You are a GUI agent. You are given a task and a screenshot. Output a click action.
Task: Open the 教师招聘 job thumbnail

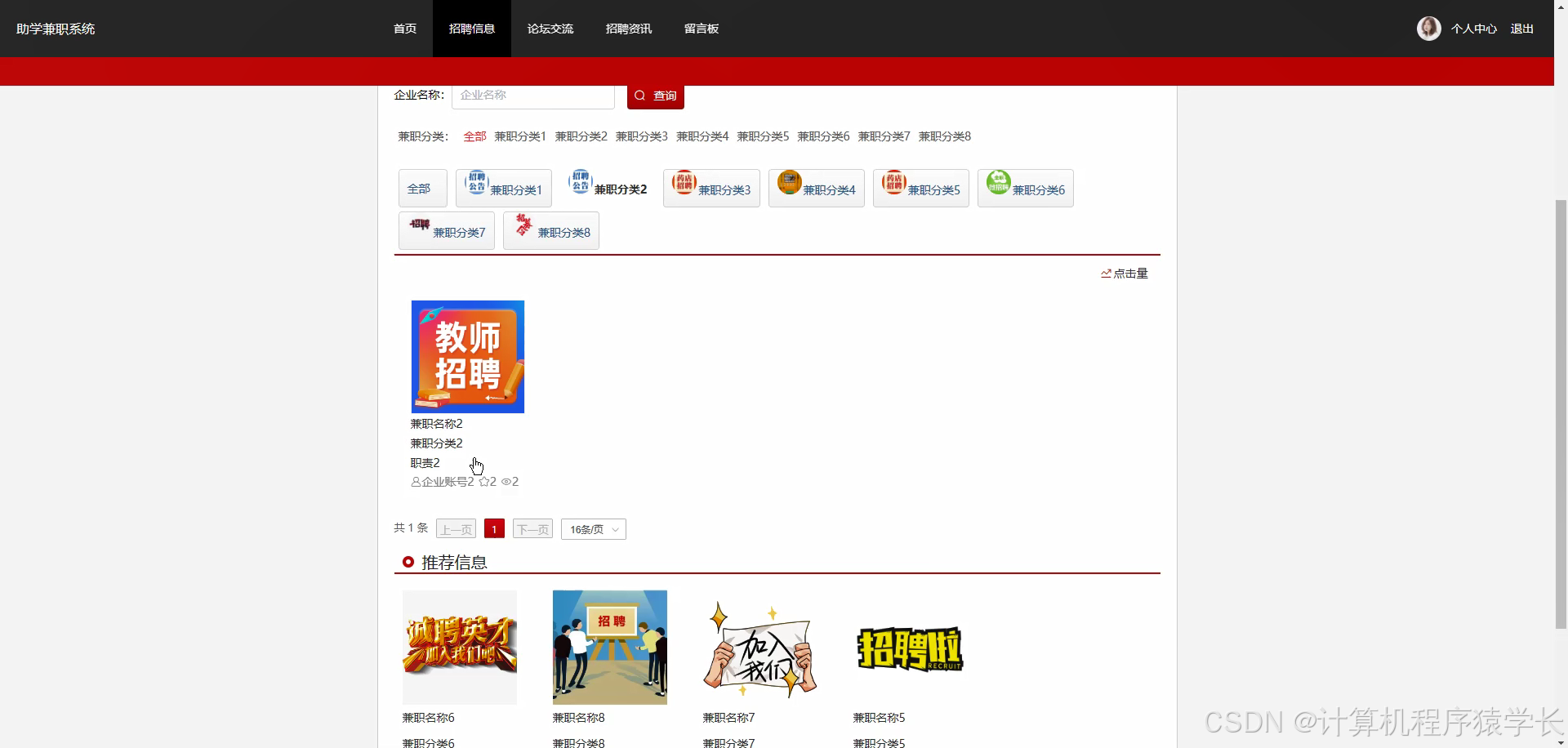(468, 357)
